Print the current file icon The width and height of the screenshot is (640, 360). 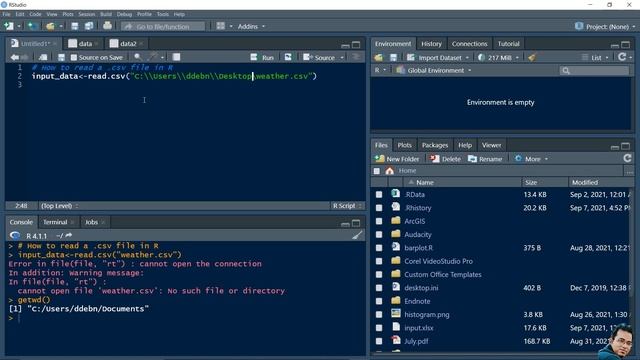click(x=107, y=26)
